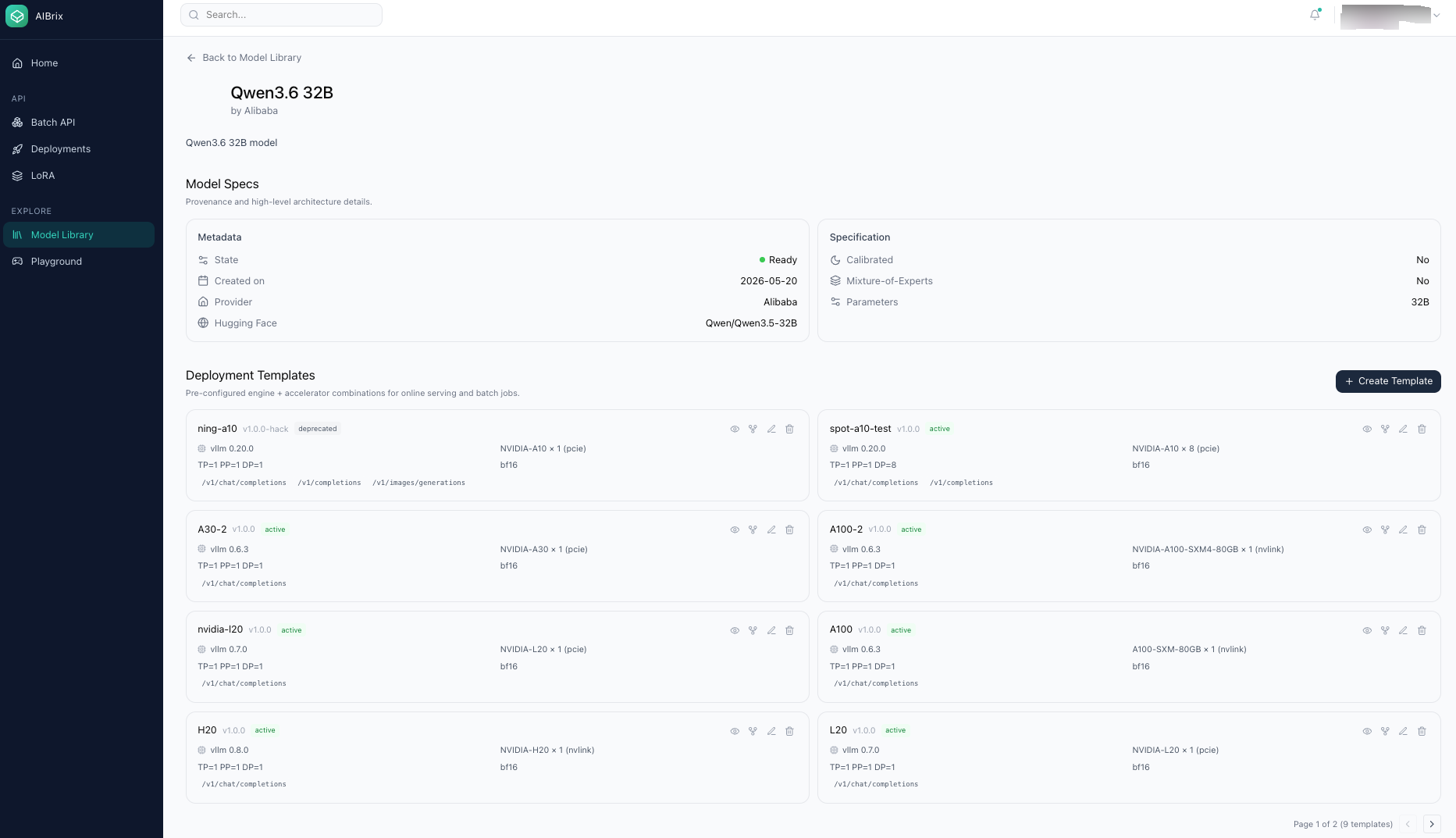View the L20 v1.0.0 template eye icon
Image resolution: width=1456 pixels, height=838 pixels.
click(1367, 731)
